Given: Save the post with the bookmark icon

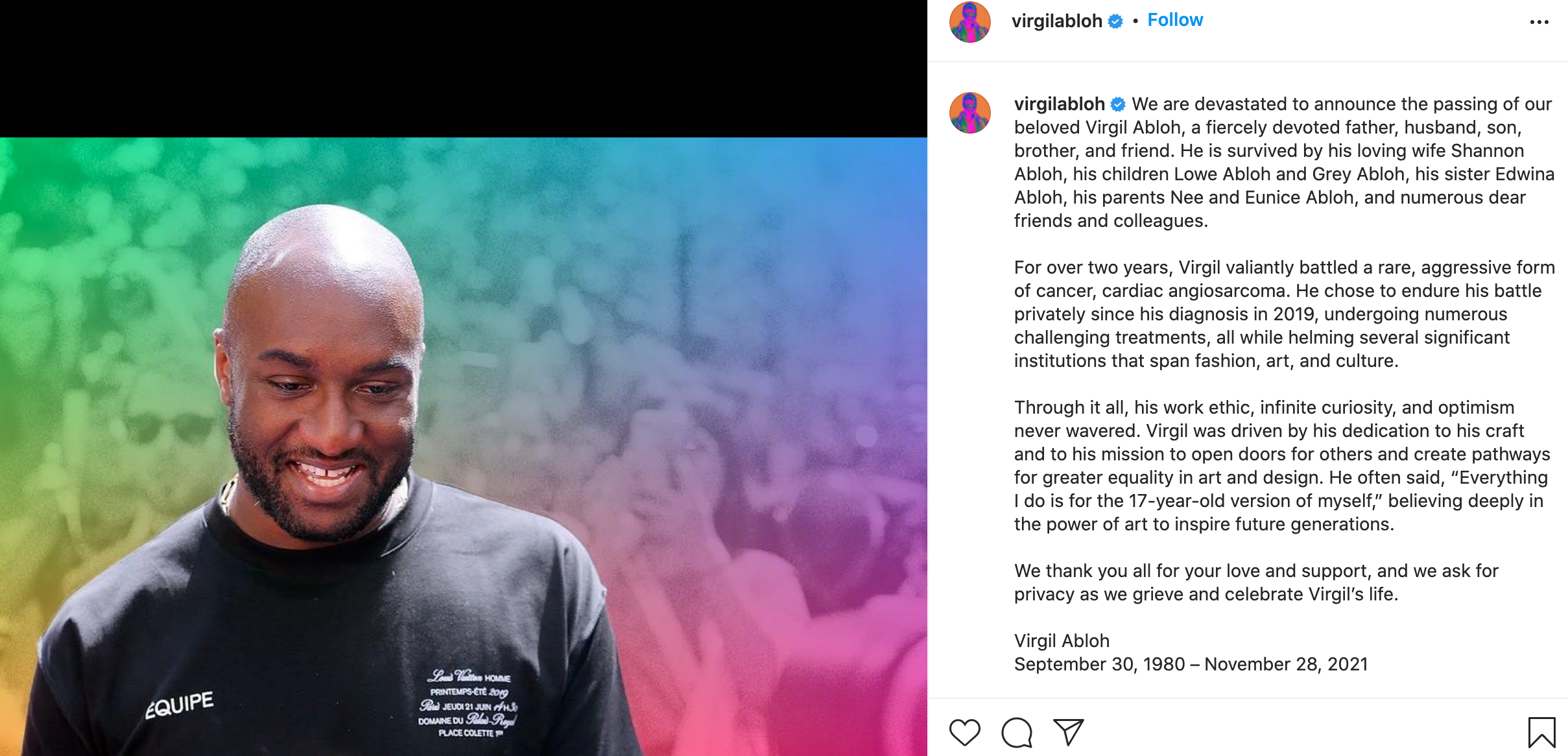Looking at the screenshot, I should pos(1541,733).
